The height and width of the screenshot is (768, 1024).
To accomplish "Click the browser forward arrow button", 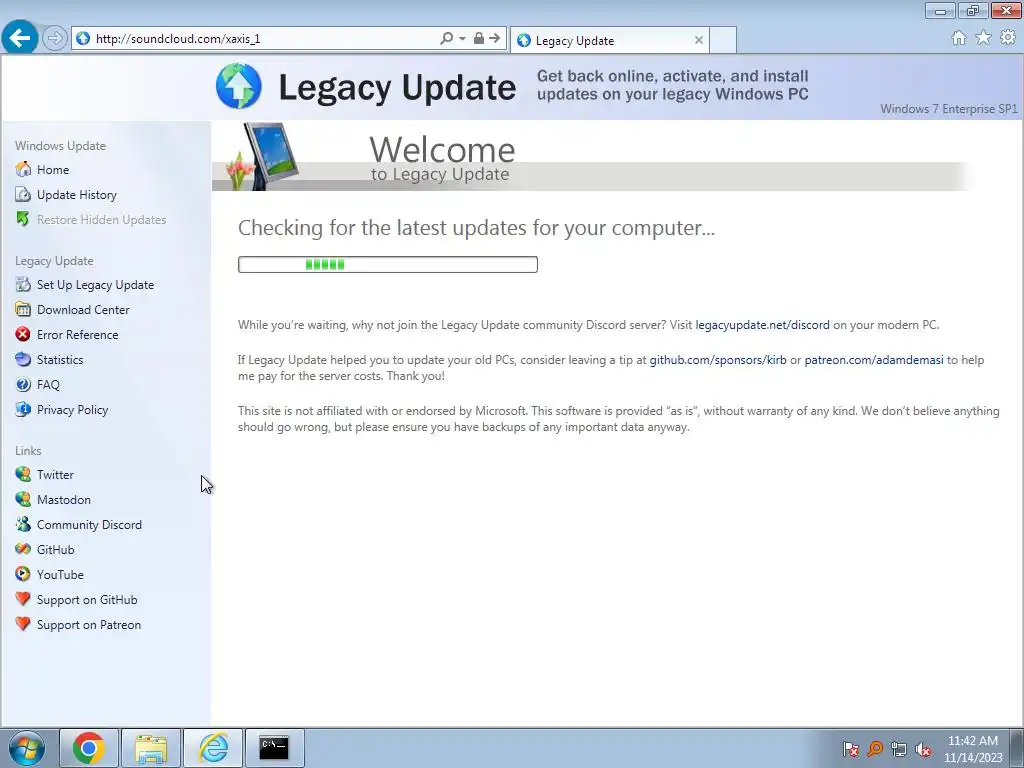I will (x=55, y=39).
